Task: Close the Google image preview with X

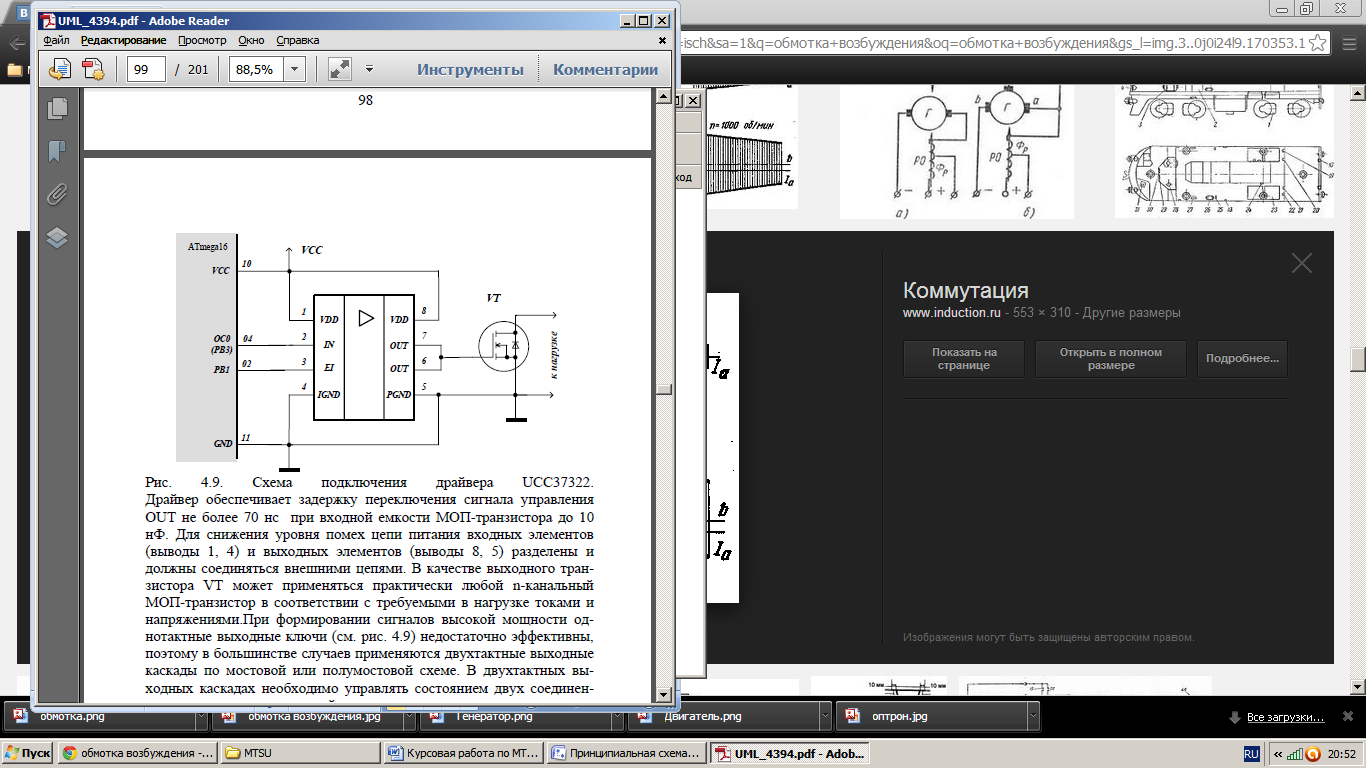Action: (x=1301, y=263)
